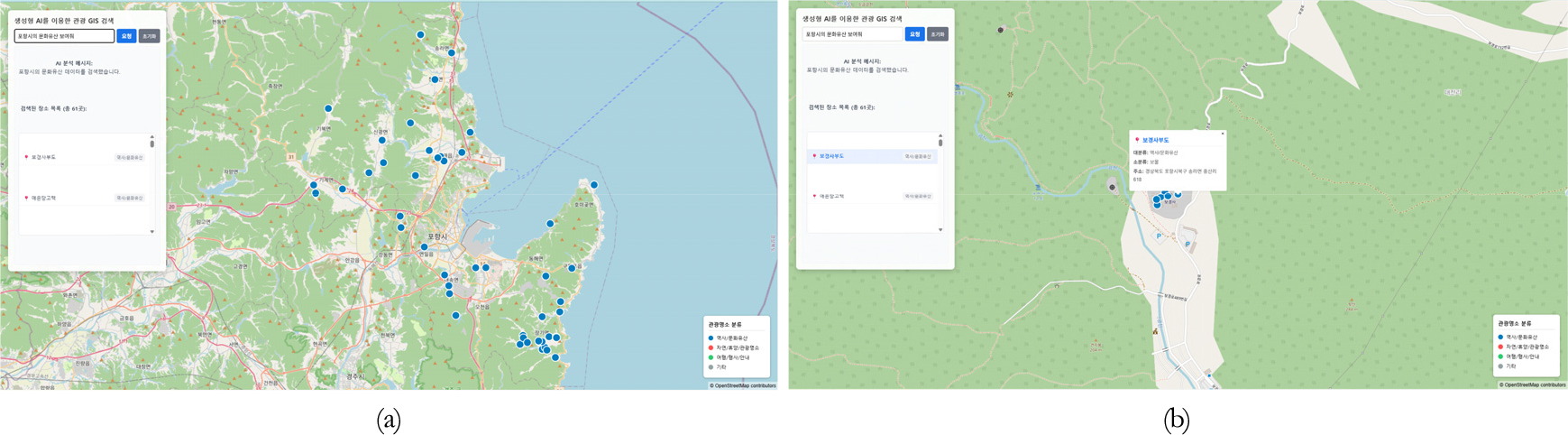Click the red 자연/휴양/관광명소 legend dot in panel (b)
Screen dimensions: 1568x435
(x=1500, y=347)
